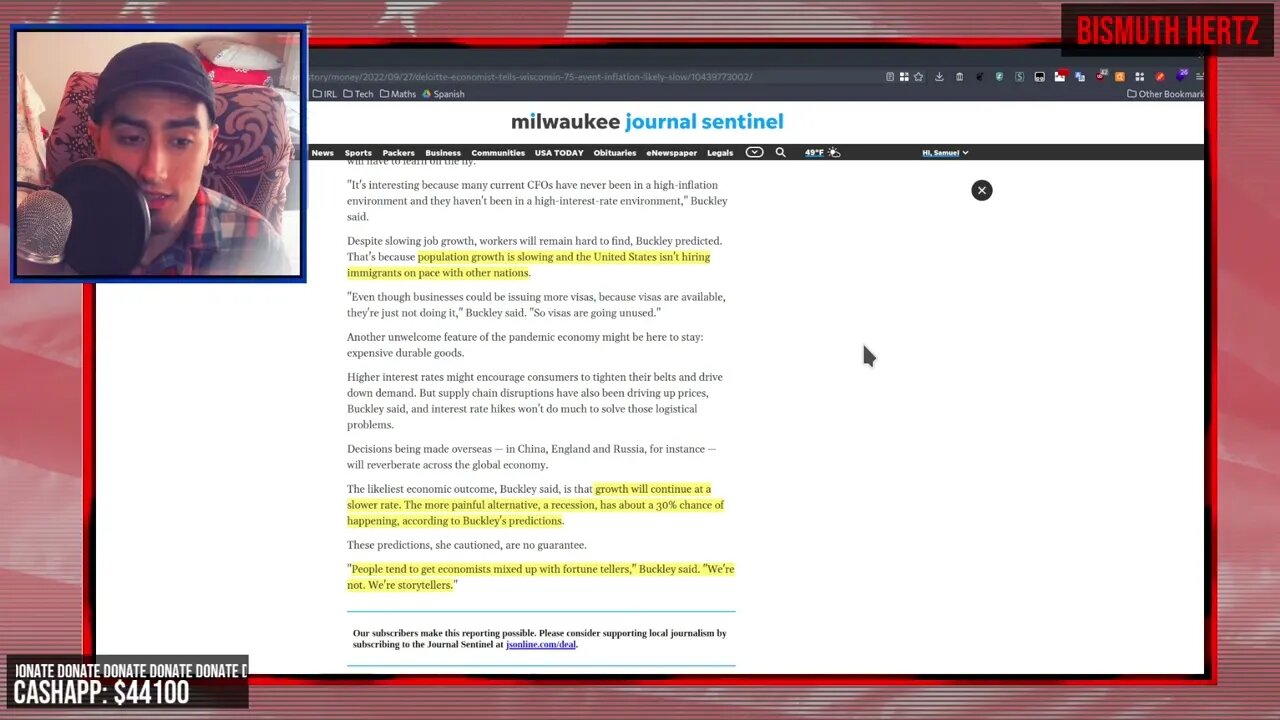Click the text "These predictions, she cautioned"

point(427,545)
